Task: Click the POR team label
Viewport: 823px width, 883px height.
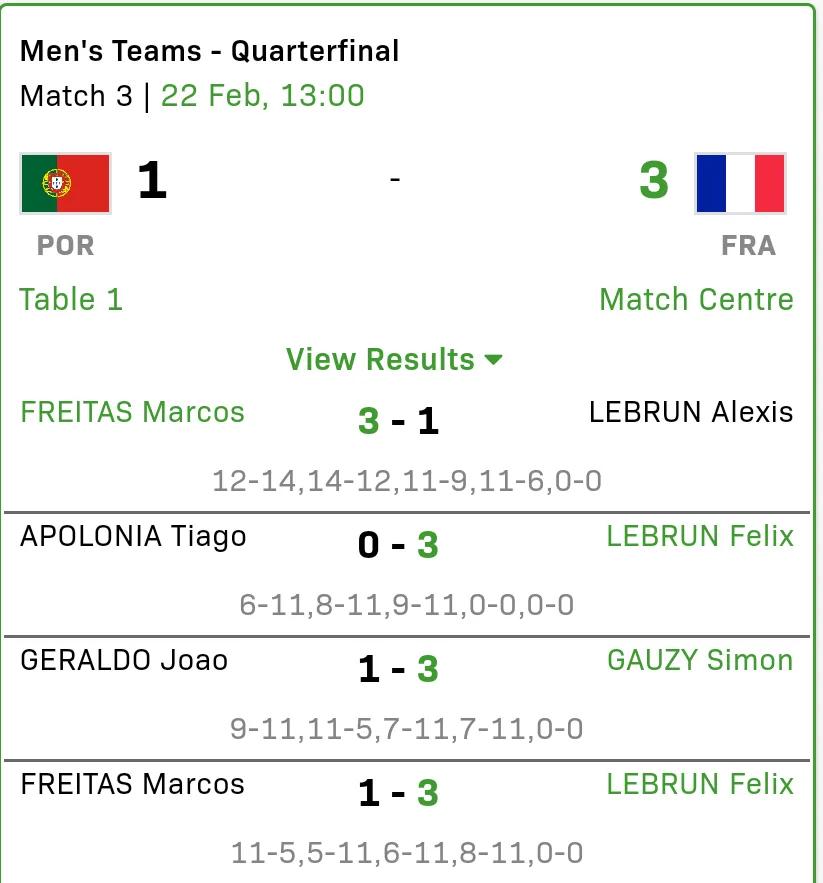Action: tap(65, 246)
